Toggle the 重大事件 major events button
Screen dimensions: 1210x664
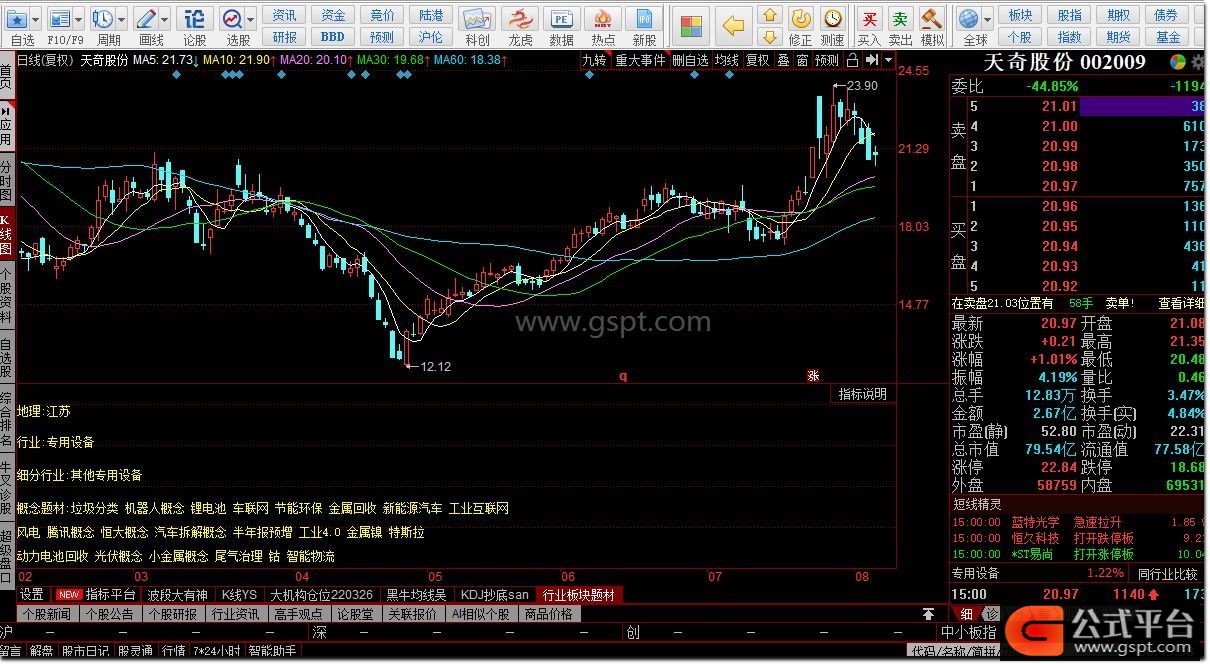coord(640,60)
